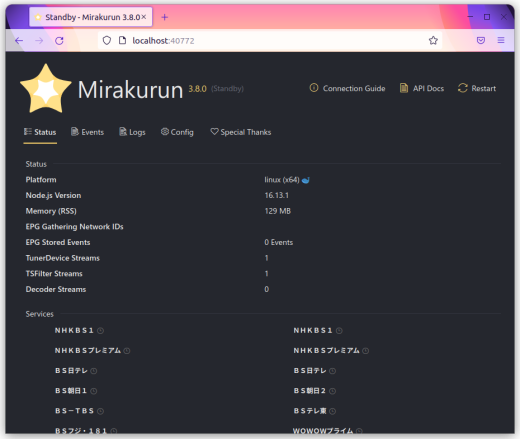
Task: Switch to the Events tab
Action: pyautogui.click(x=87, y=132)
